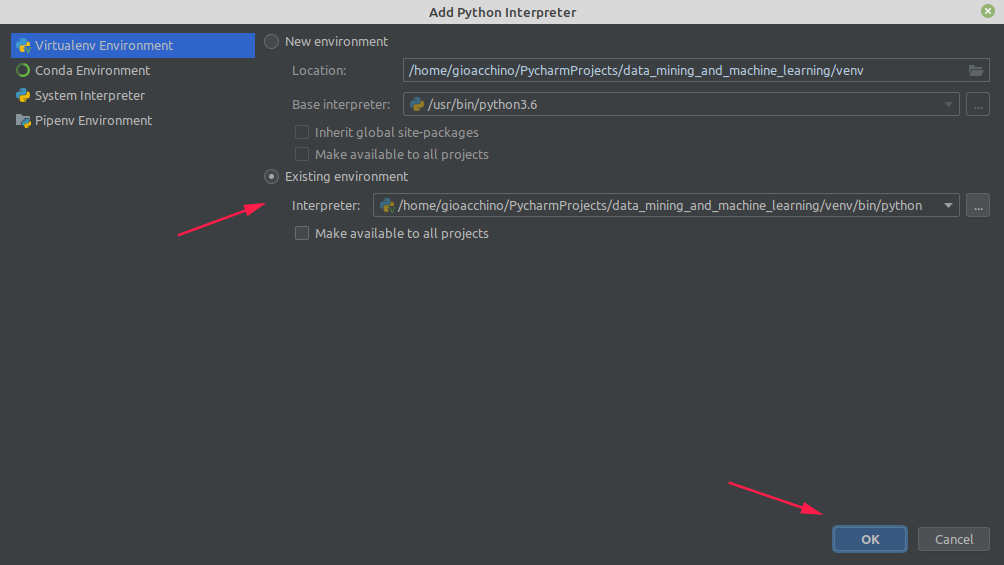Click the Location path field
1004x565 pixels.
(x=696, y=70)
